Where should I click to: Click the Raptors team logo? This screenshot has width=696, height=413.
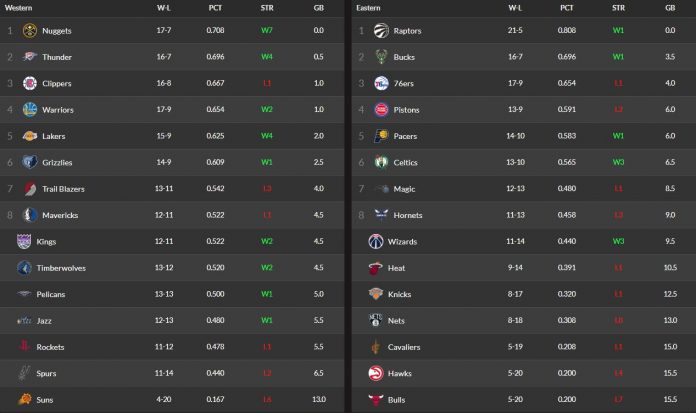tap(380, 31)
